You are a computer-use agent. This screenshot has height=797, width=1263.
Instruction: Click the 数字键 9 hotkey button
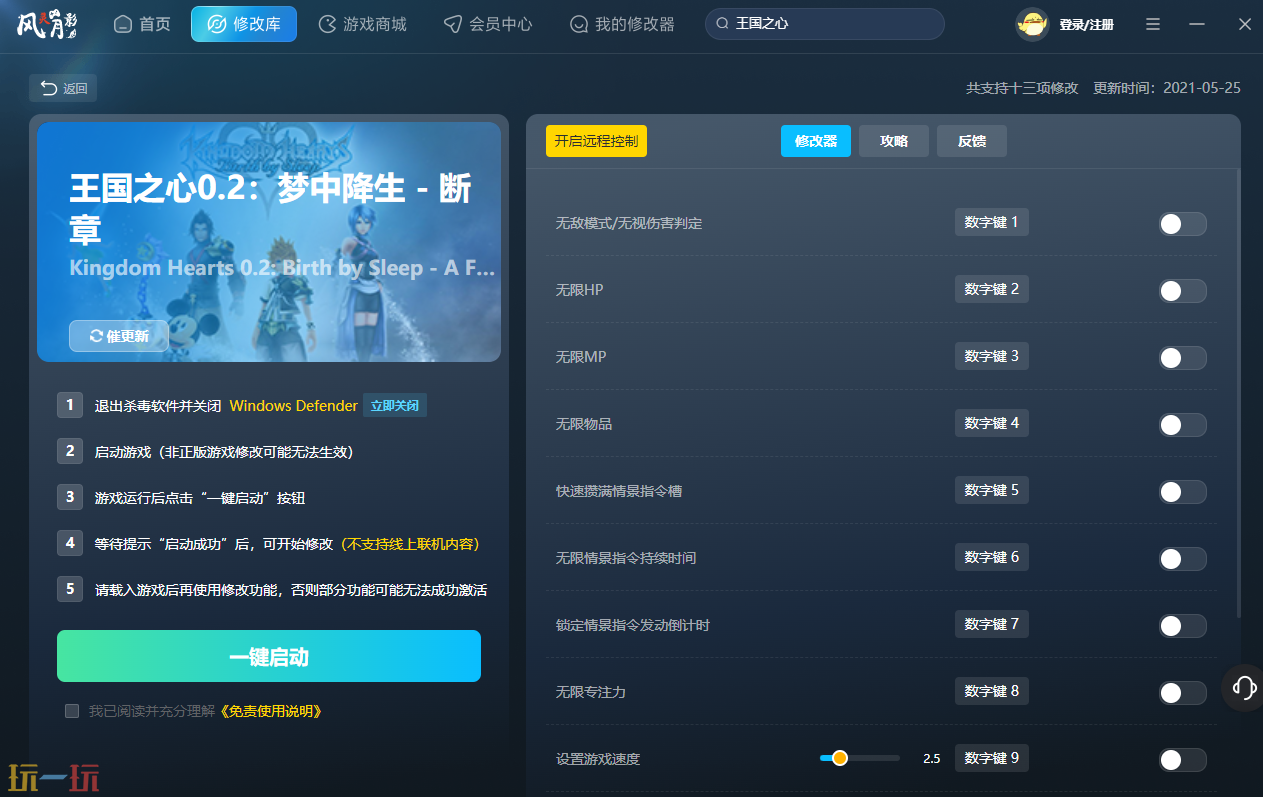pos(992,758)
